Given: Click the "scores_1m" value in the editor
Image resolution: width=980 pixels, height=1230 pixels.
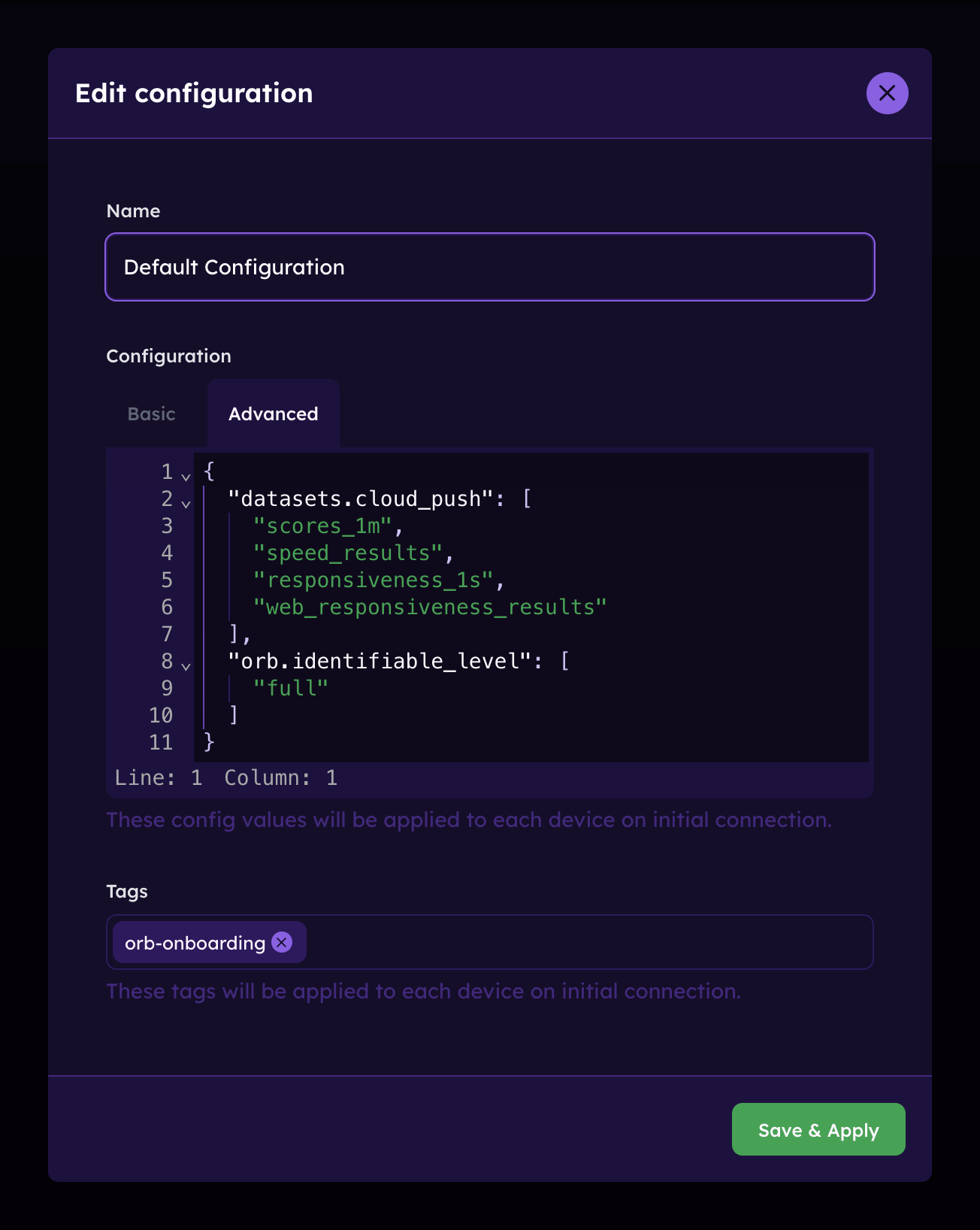Looking at the screenshot, I should click(322, 526).
